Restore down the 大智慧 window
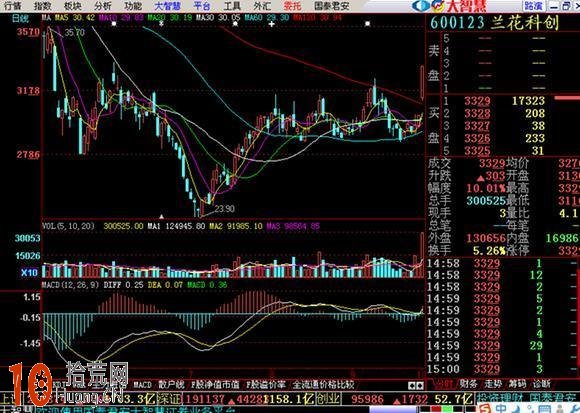580x413 pixels. 566,6
